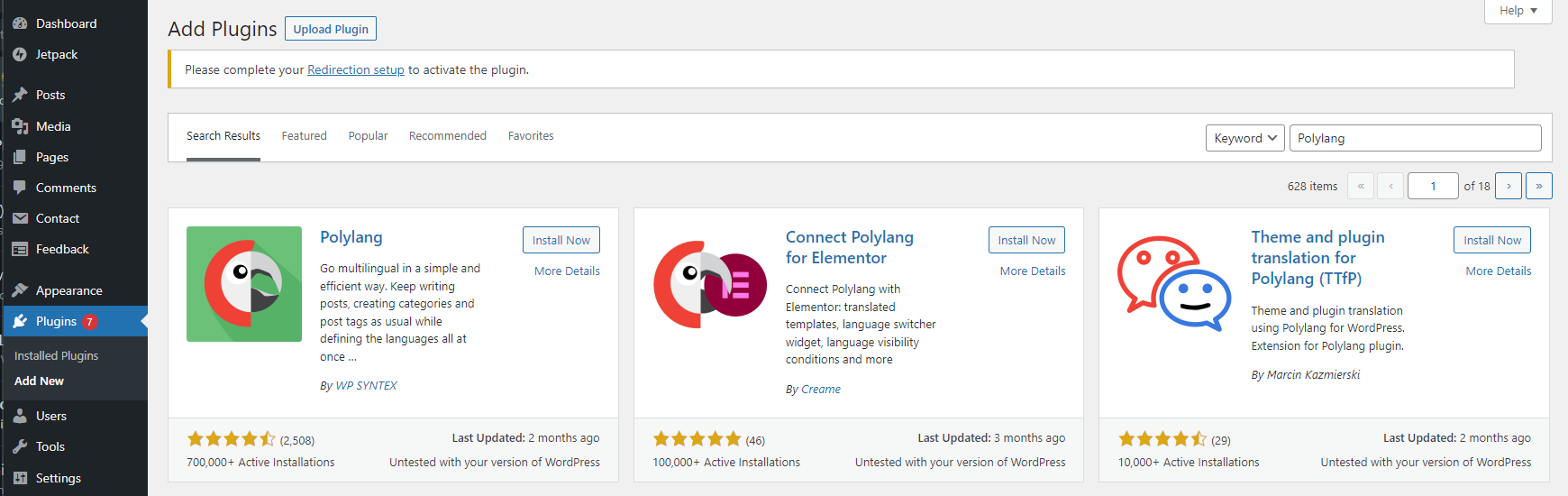Click the Feedback form icon
This screenshot has width=1568, height=496.
click(20, 249)
